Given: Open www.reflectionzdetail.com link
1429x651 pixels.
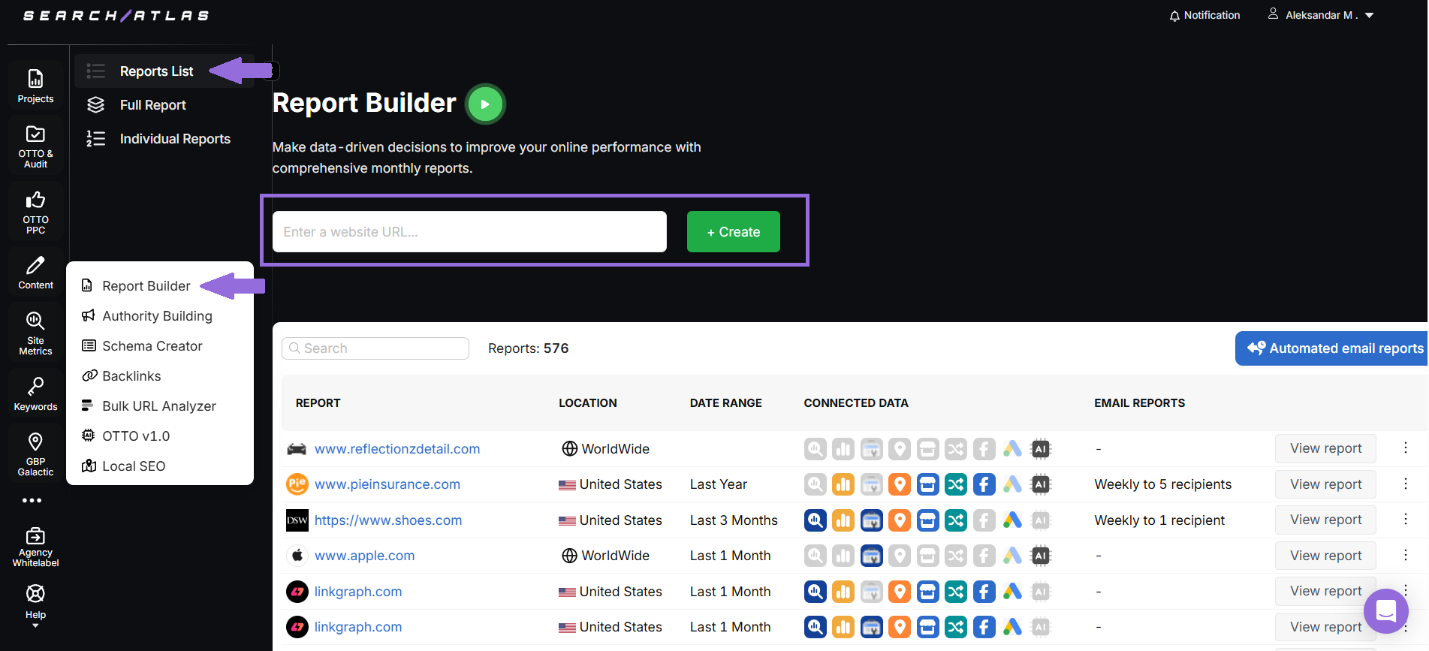Looking at the screenshot, I should (397, 449).
